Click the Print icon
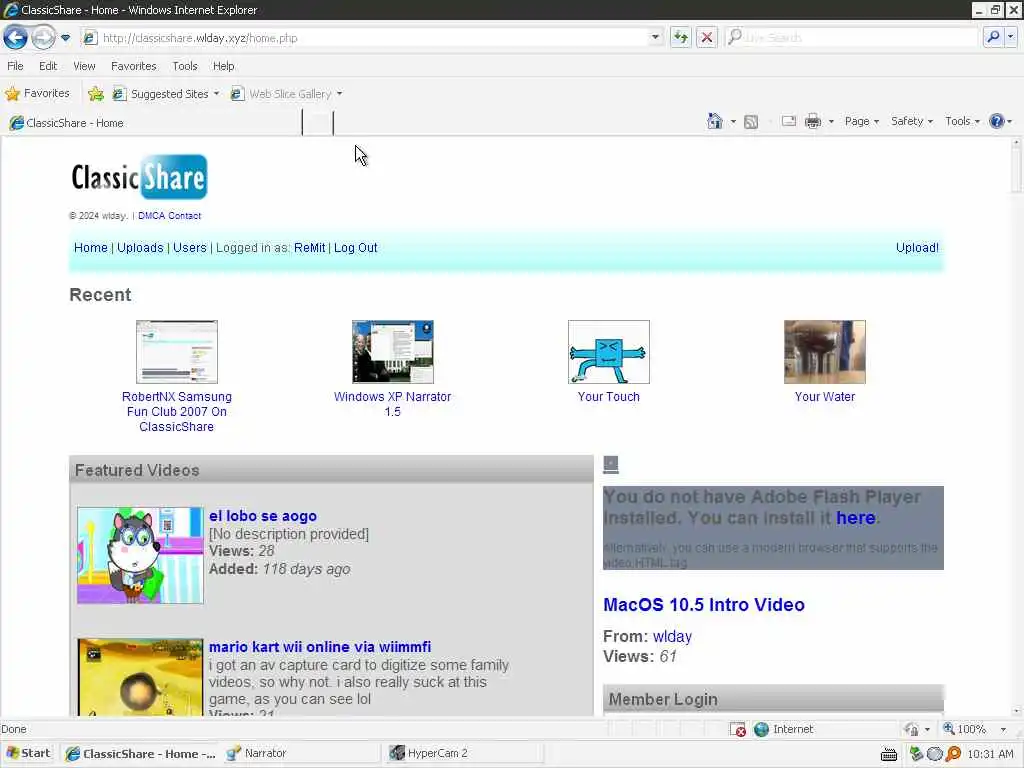The height and width of the screenshot is (768, 1024). pos(813,121)
